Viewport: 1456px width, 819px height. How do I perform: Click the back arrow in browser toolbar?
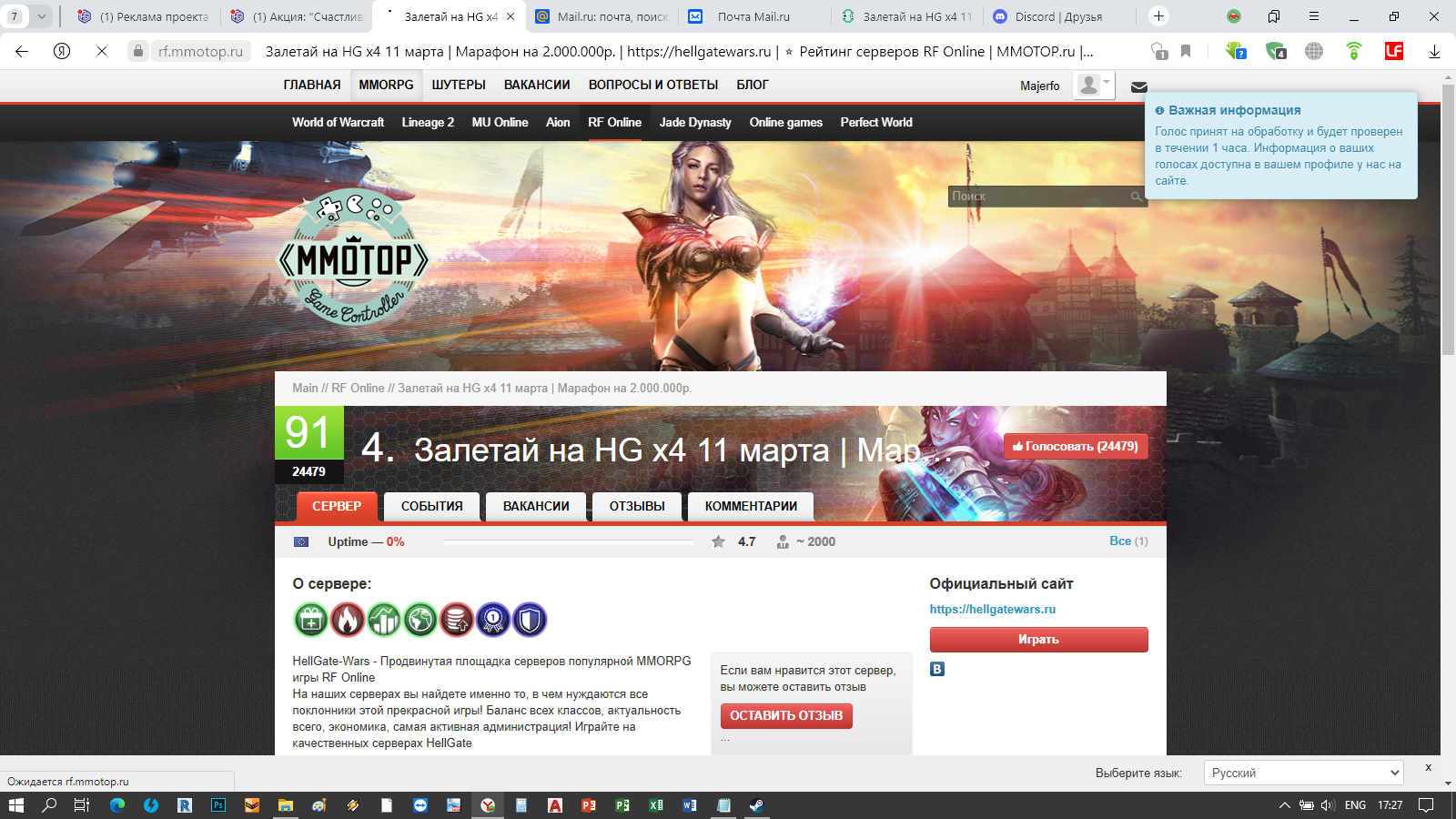22,52
